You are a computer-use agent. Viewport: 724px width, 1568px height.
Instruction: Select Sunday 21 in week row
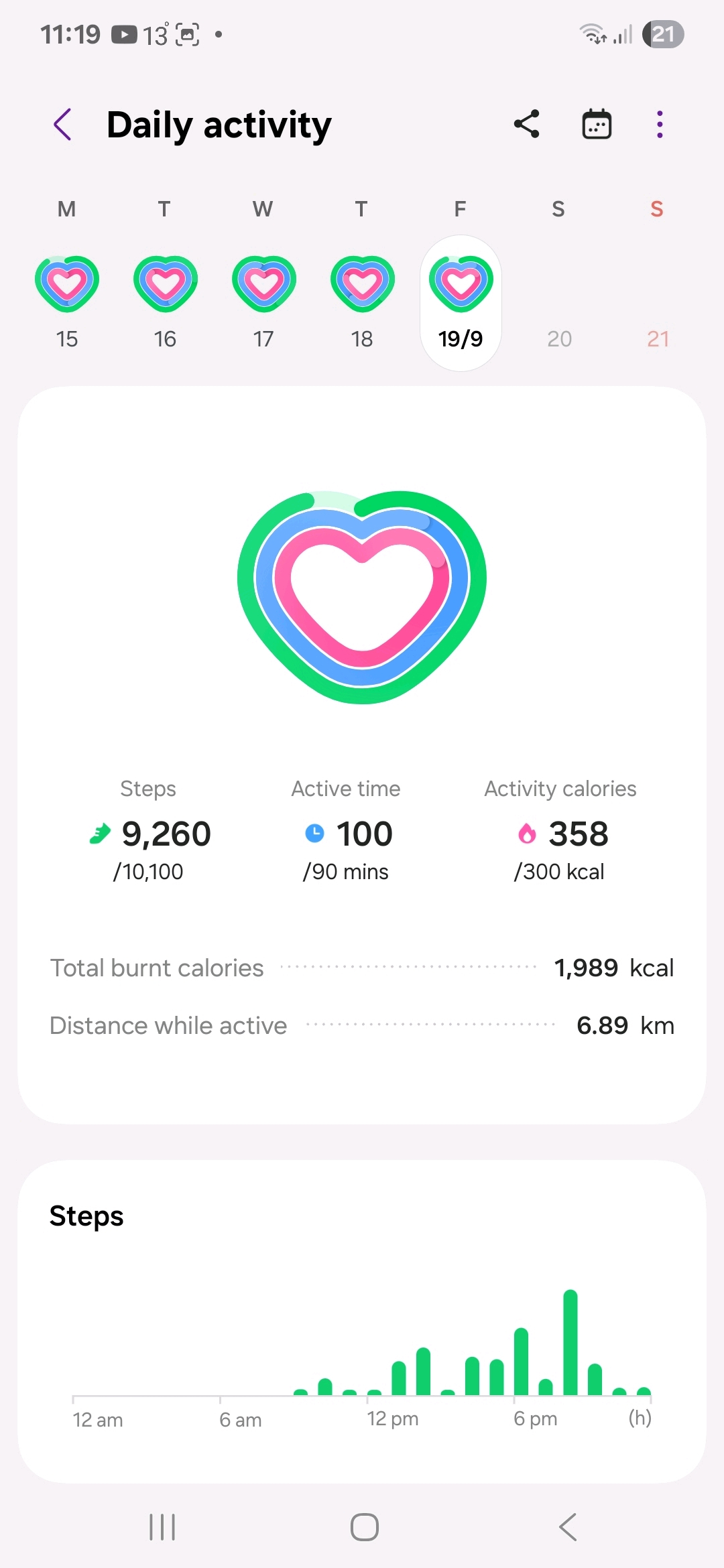[658, 338]
